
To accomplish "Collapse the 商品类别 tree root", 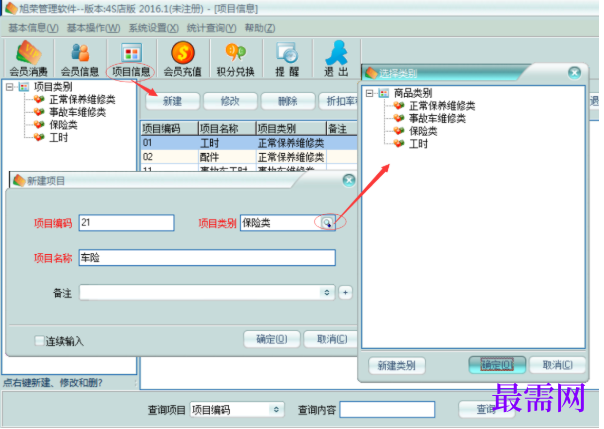I will click(369, 93).
